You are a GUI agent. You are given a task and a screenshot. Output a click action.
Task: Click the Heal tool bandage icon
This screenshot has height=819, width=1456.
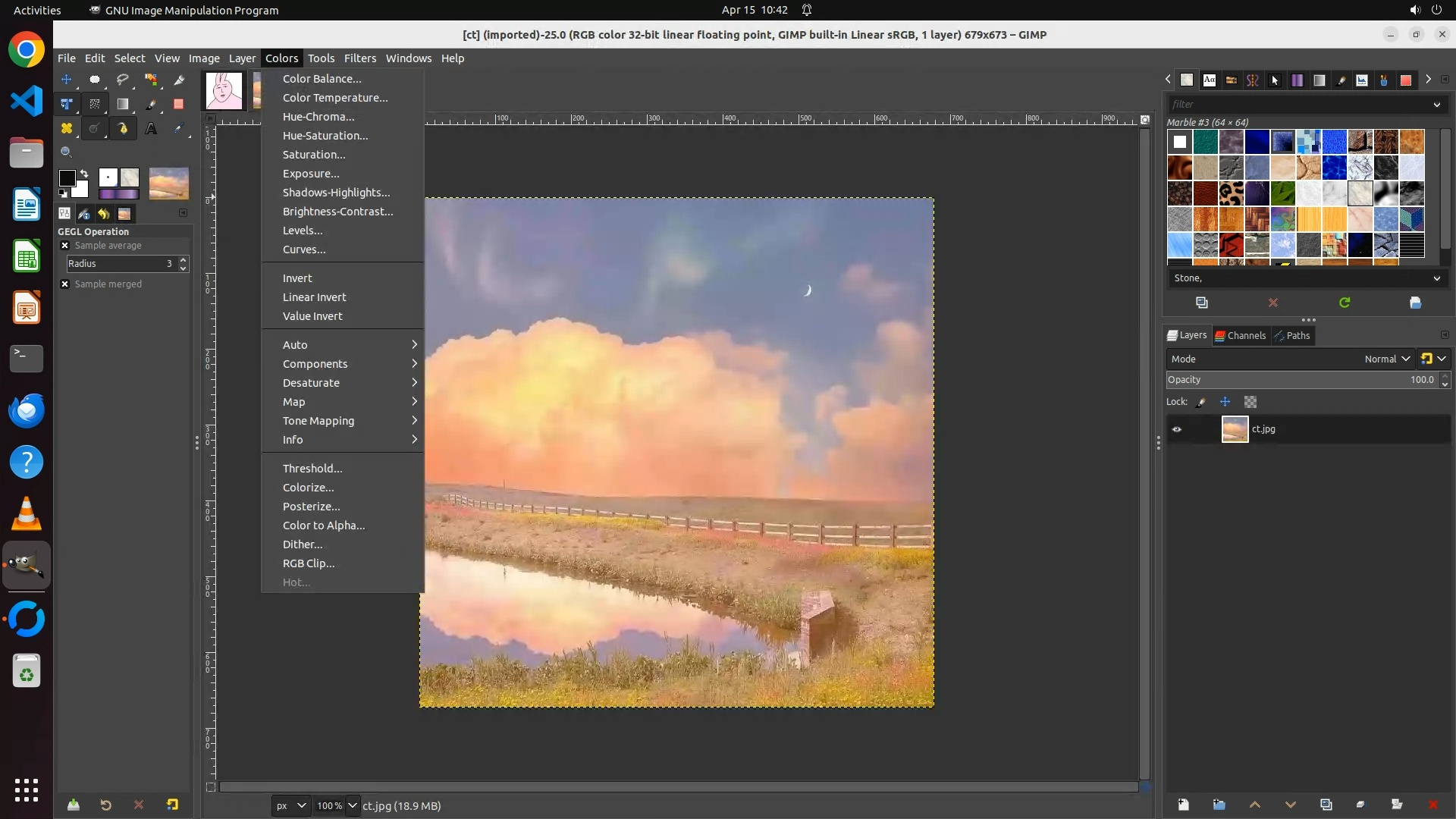(67, 129)
